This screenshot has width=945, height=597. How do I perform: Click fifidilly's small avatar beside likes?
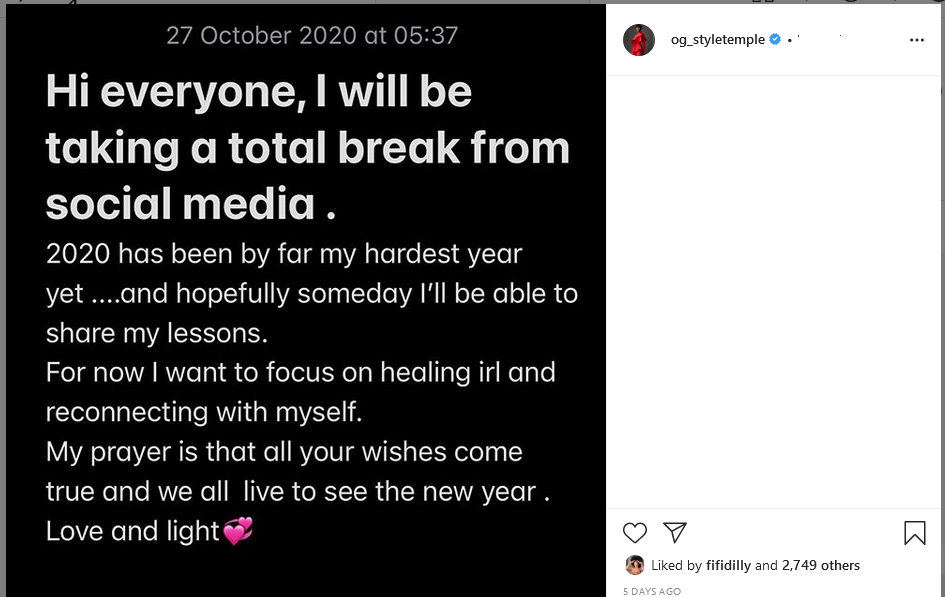[634, 565]
